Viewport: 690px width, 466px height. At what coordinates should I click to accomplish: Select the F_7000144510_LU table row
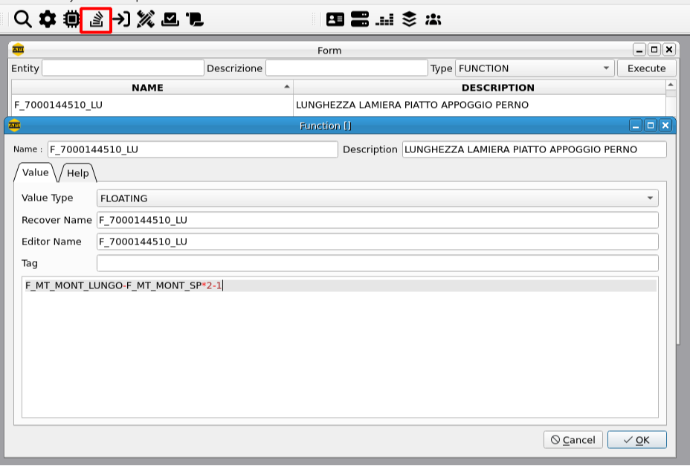pos(150,105)
